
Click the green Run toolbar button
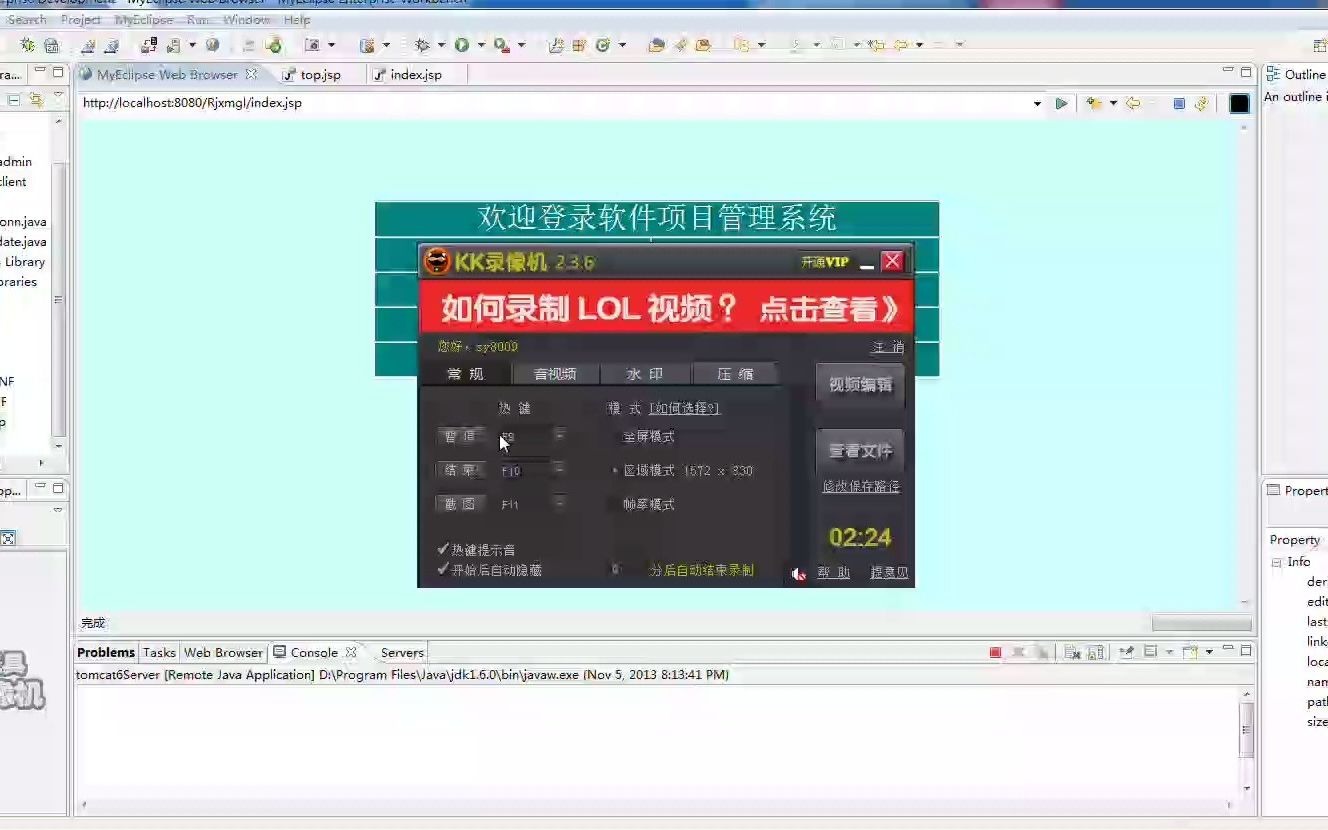coord(462,45)
